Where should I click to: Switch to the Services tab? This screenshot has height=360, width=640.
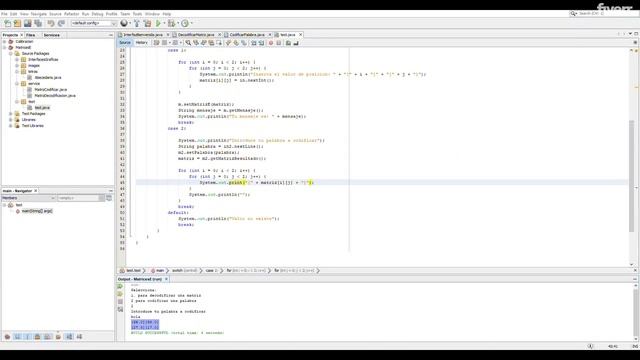tap(52, 35)
